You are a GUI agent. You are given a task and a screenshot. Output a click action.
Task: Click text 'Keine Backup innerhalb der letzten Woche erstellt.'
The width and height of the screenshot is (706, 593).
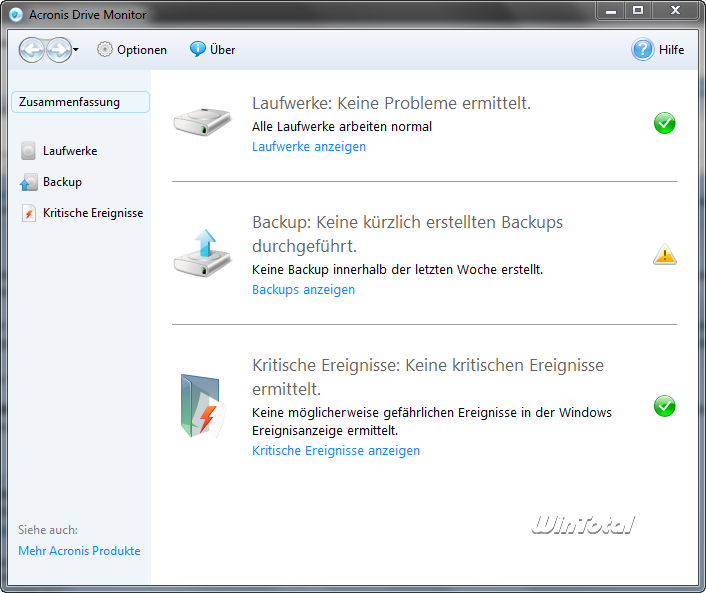click(x=398, y=270)
